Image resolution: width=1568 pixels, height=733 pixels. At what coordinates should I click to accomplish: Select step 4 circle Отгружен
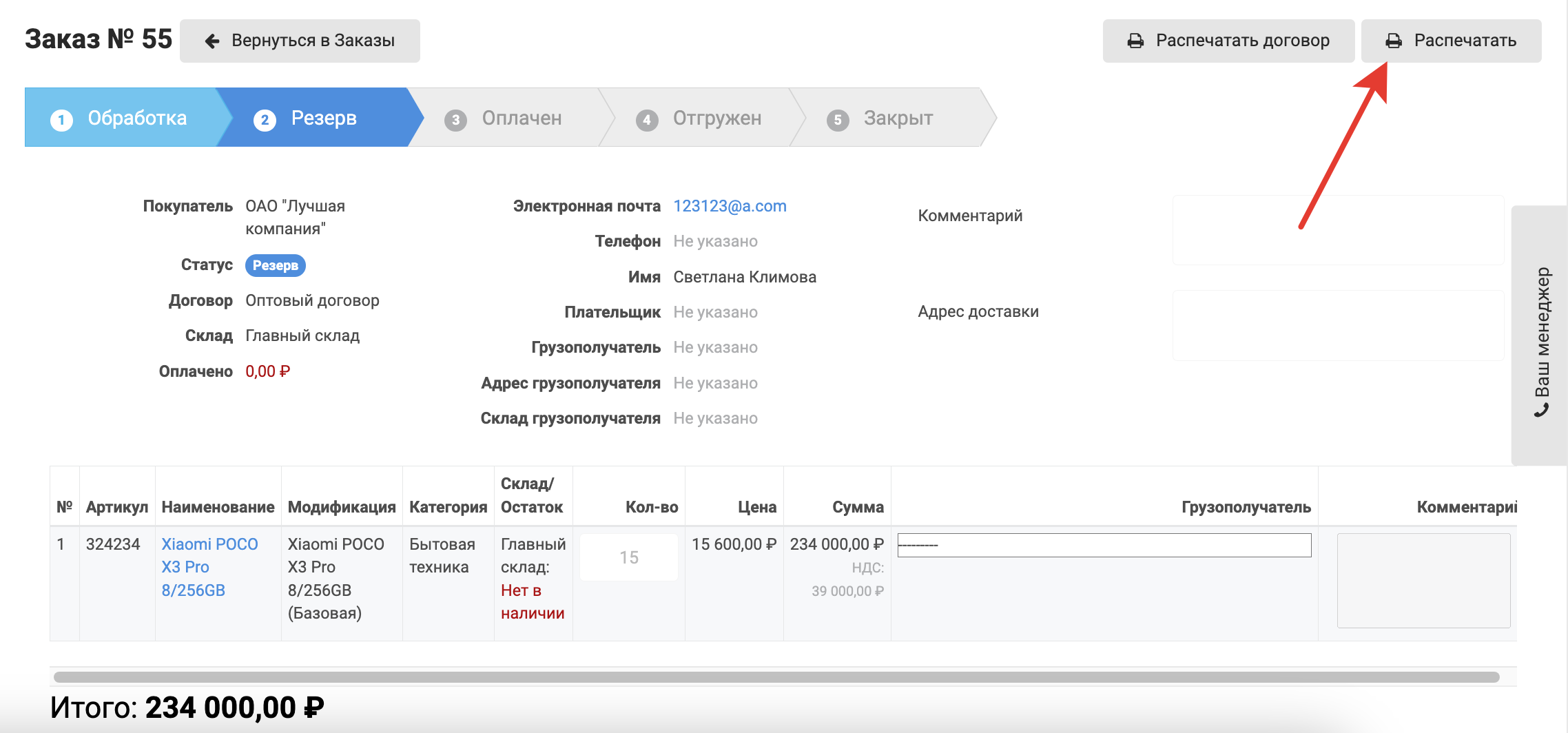[x=646, y=120]
